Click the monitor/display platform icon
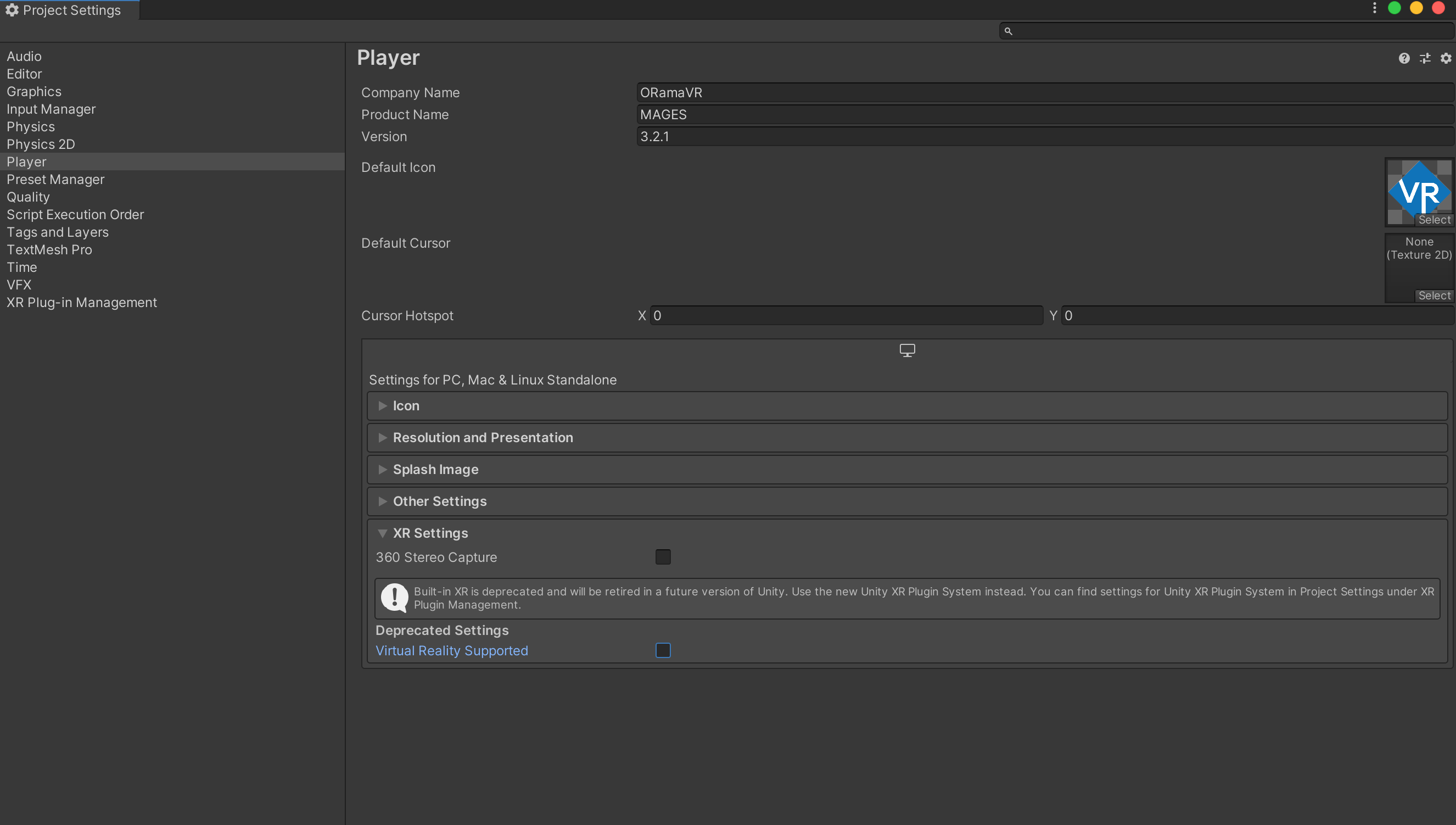 (907, 349)
